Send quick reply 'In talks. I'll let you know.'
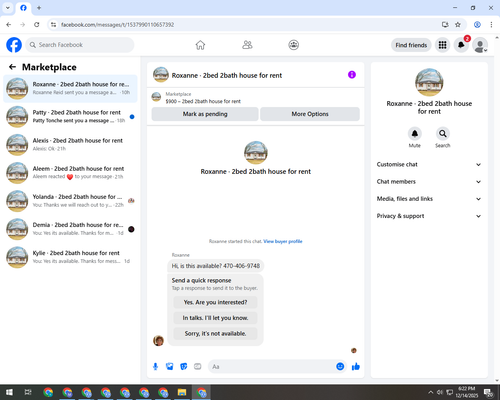The width and height of the screenshot is (500, 400). (215, 318)
